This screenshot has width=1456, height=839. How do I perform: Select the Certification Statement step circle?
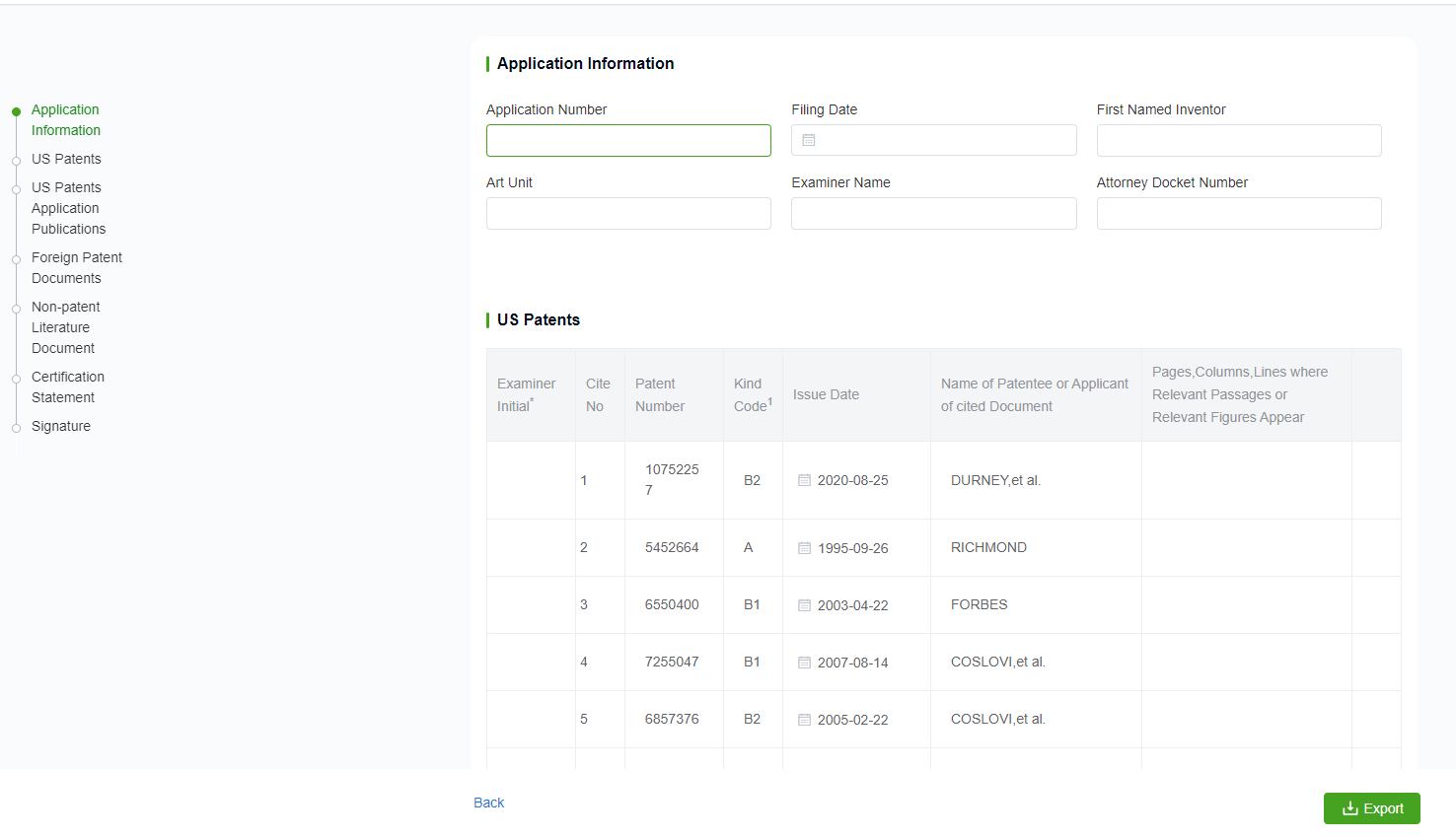coord(15,377)
